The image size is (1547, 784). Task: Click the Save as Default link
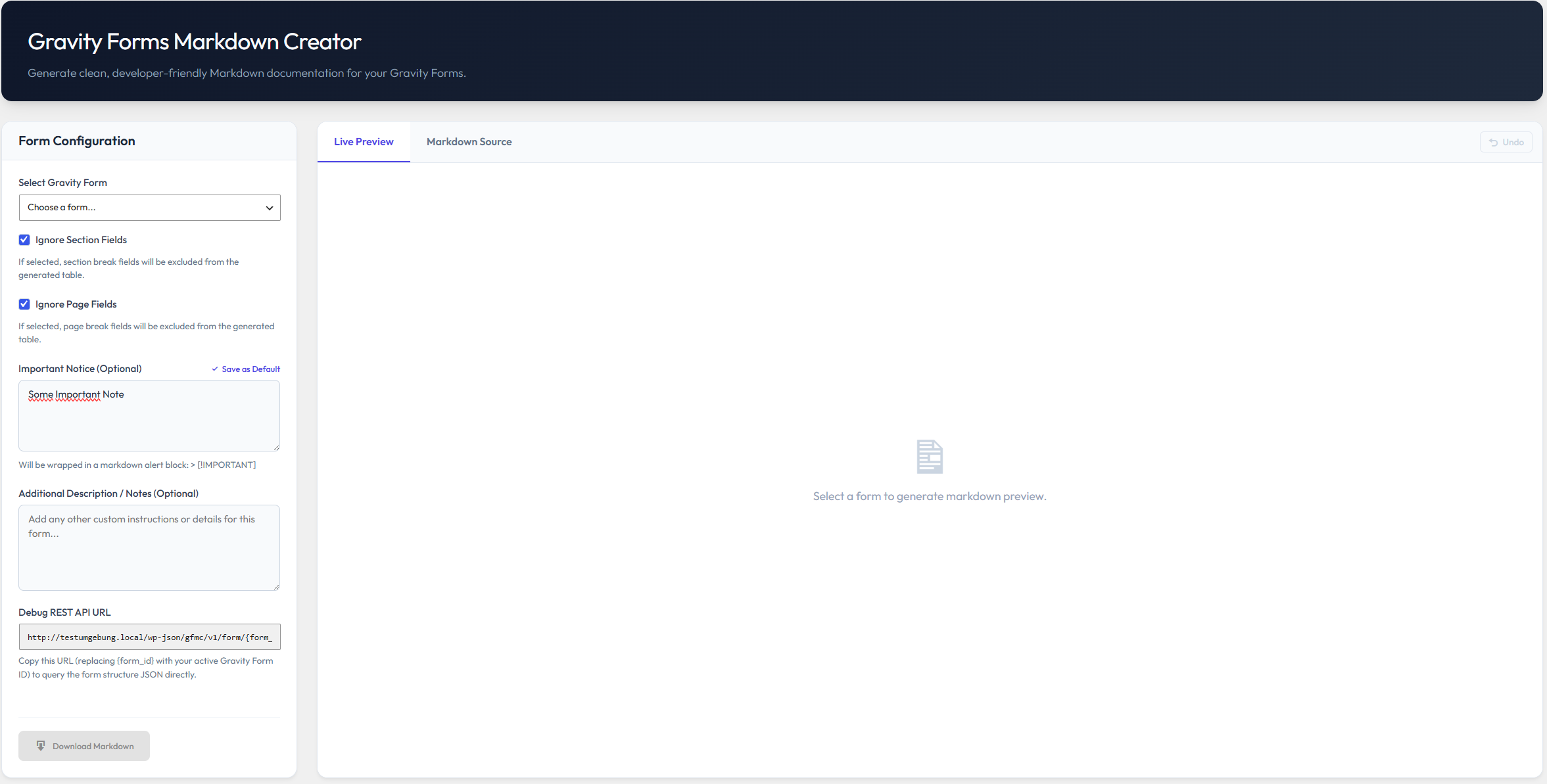point(246,369)
